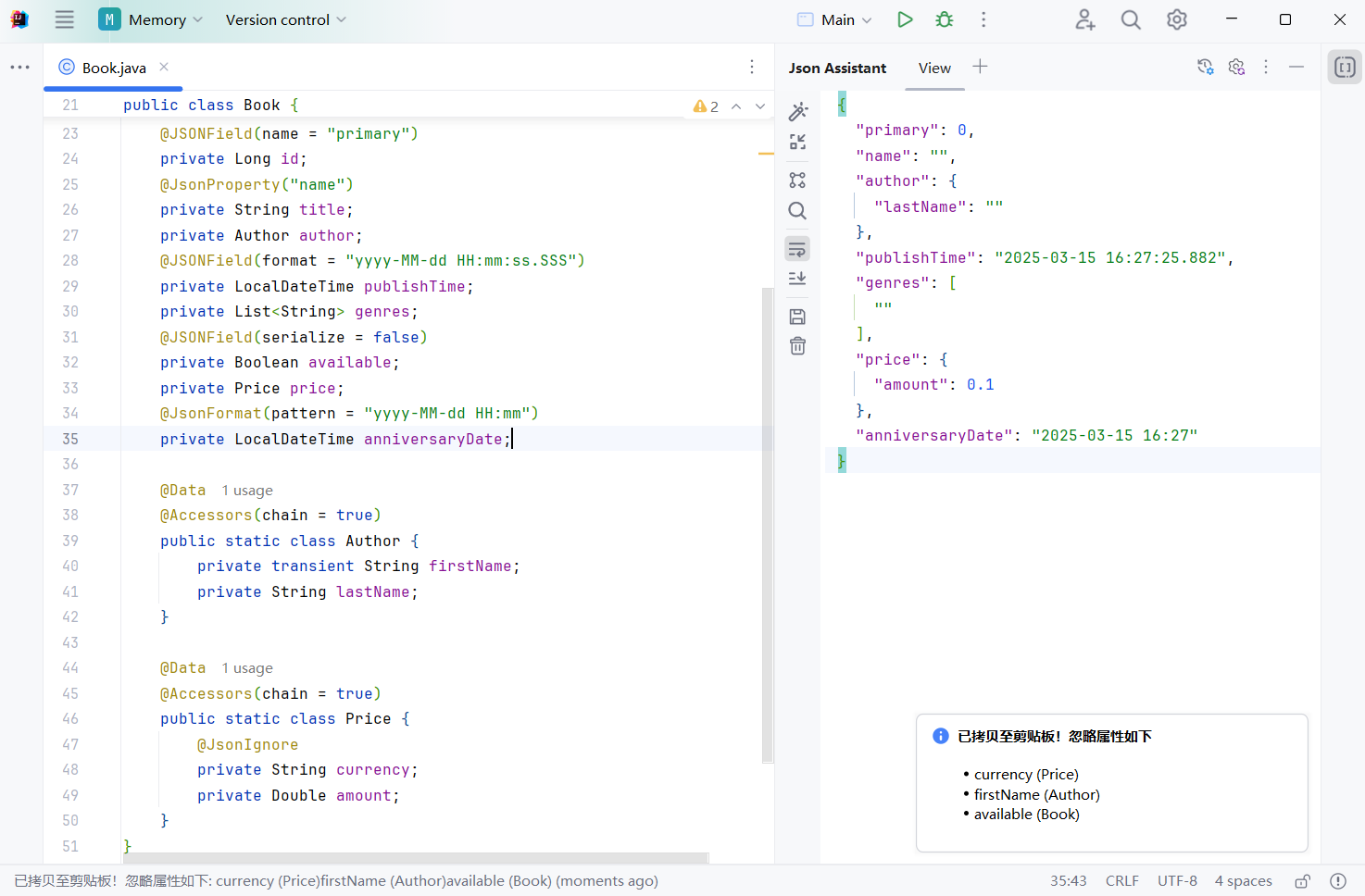Save the JSON with the floppy disk icon
Image resolution: width=1365 pixels, height=896 pixels.
(797, 317)
